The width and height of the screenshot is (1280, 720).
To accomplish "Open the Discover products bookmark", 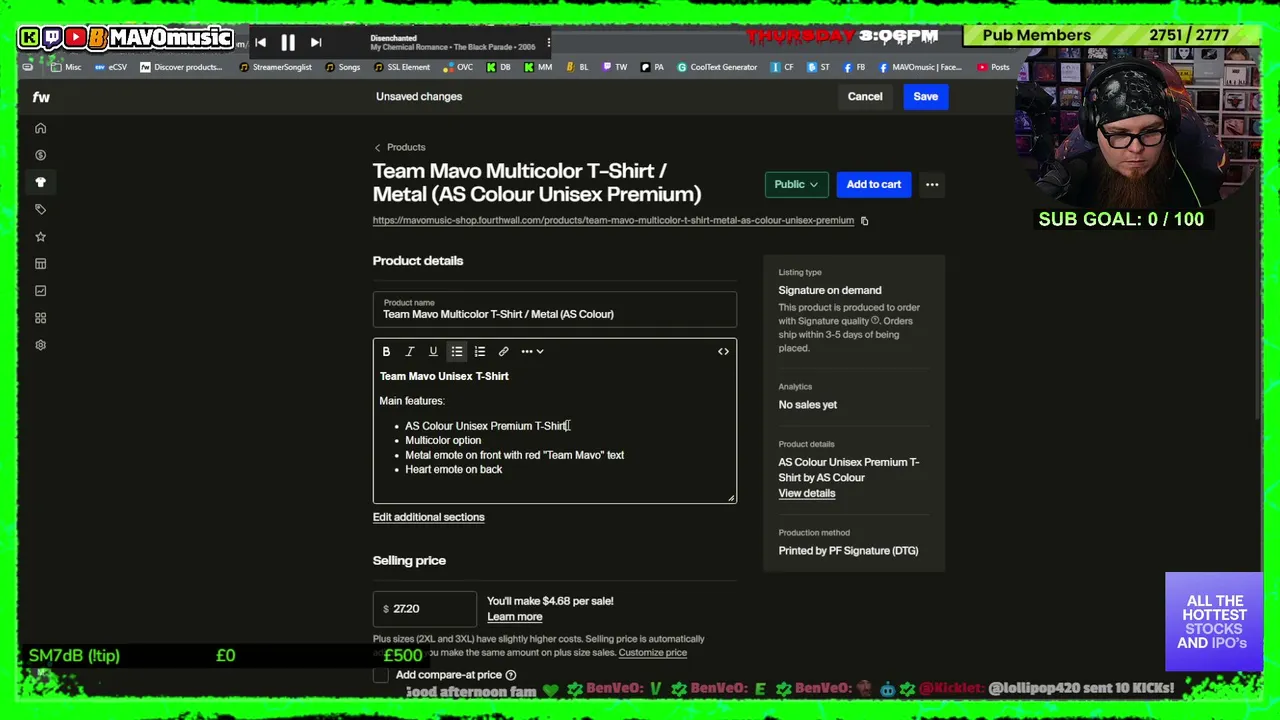I will [x=181, y=67].
